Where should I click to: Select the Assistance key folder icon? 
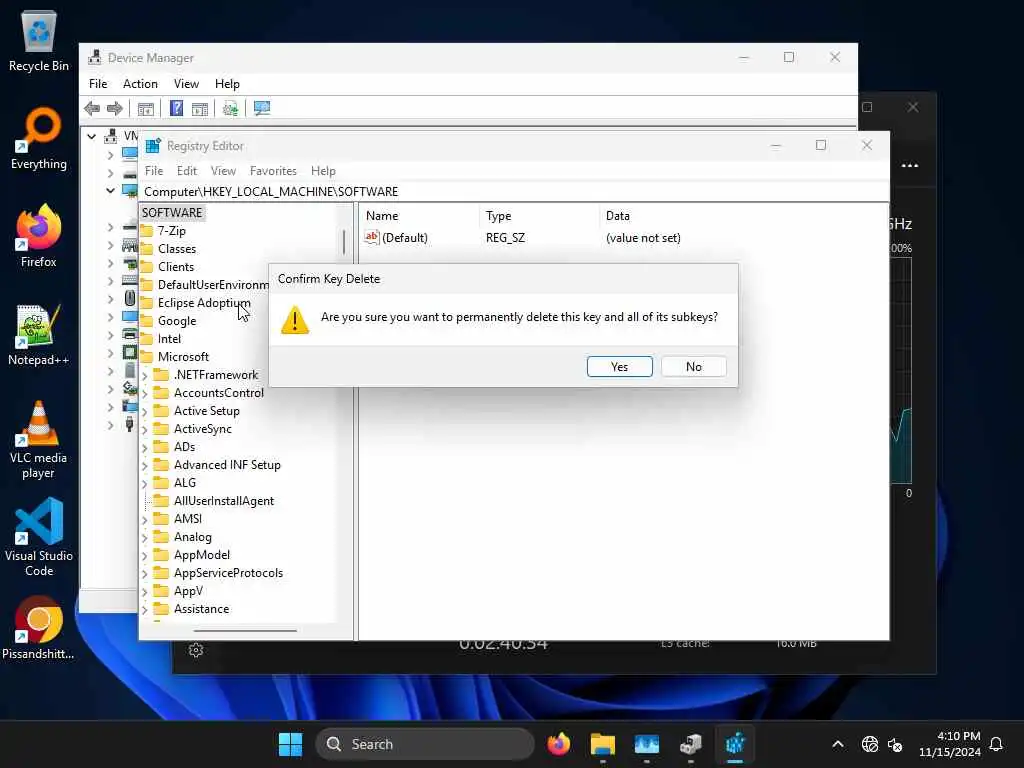point(161,609)
